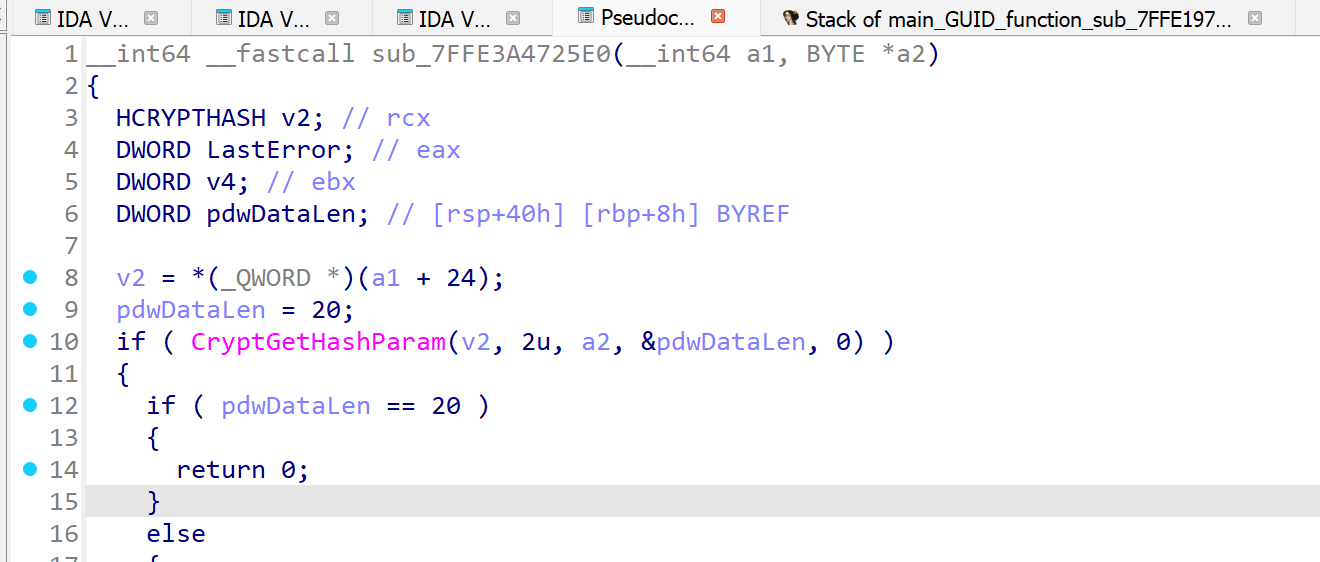
Task: Toggle breakpoint dot at CryptGetHashParam line 10
Action: click(30, 341)
